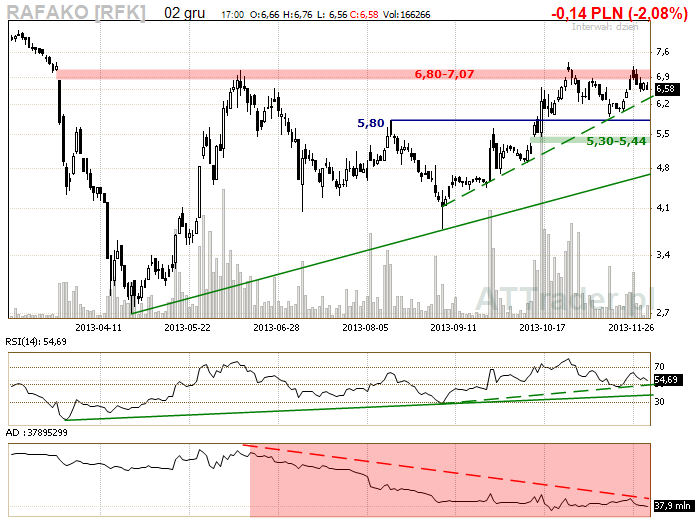Screen dimensions: 700x522
Task: Click the 6,9 price axis label
Action: (662, 77)
